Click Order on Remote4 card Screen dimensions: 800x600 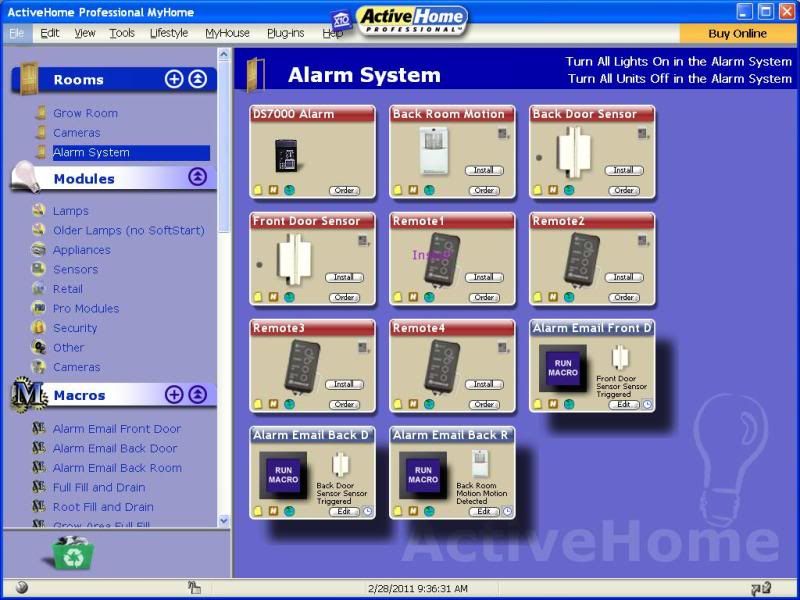(x=484, y=405)
